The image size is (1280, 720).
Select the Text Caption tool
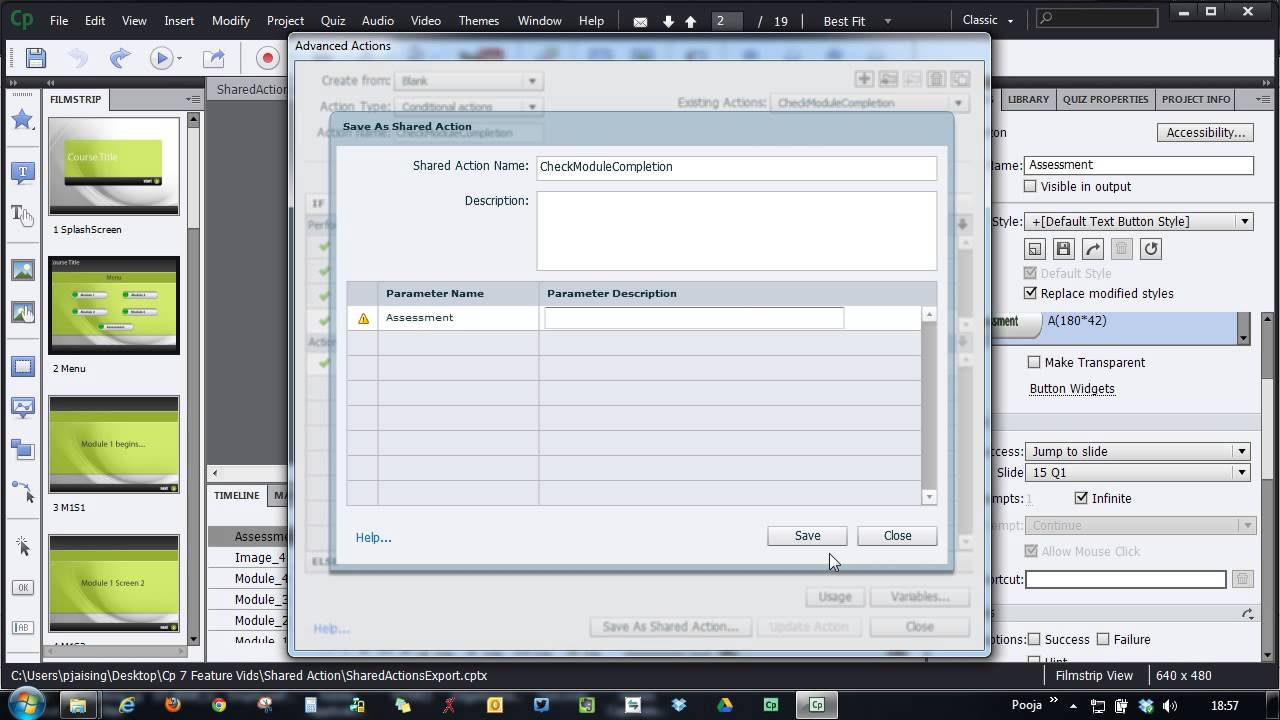point(22,172)
